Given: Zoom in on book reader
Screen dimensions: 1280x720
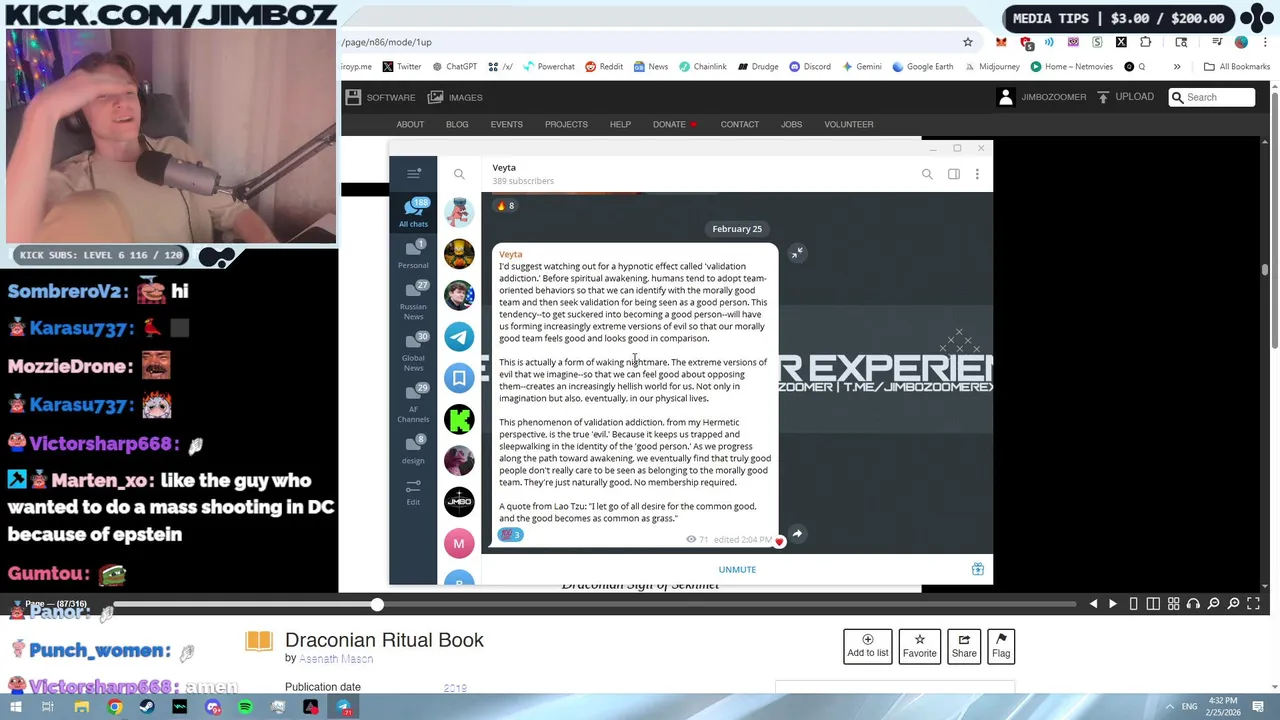Looking at the screenshot, I should [x=1233, y=604].
